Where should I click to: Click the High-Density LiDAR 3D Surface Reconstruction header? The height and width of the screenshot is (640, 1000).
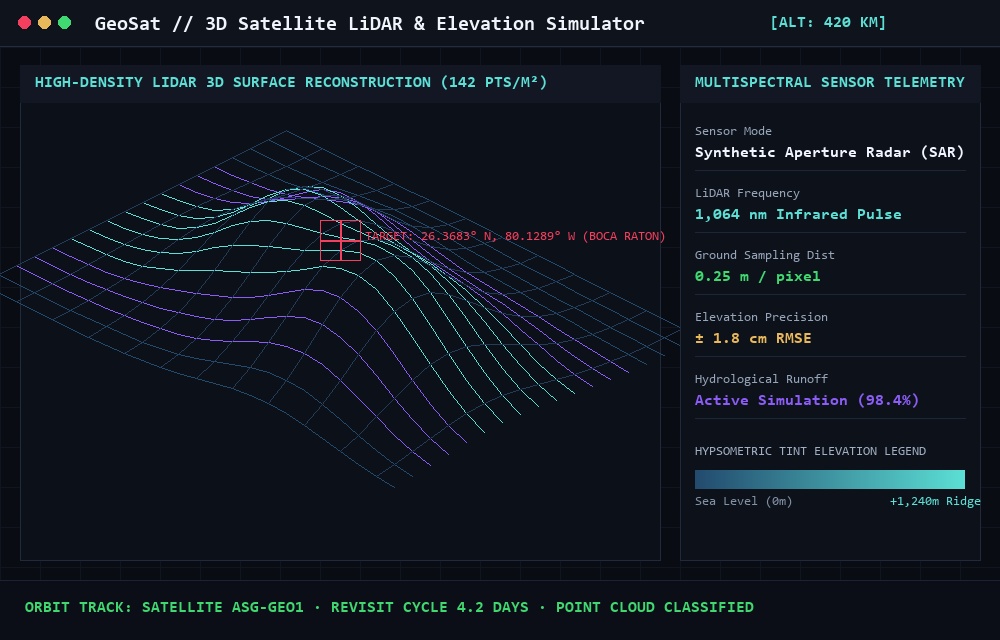click(291, 82)
